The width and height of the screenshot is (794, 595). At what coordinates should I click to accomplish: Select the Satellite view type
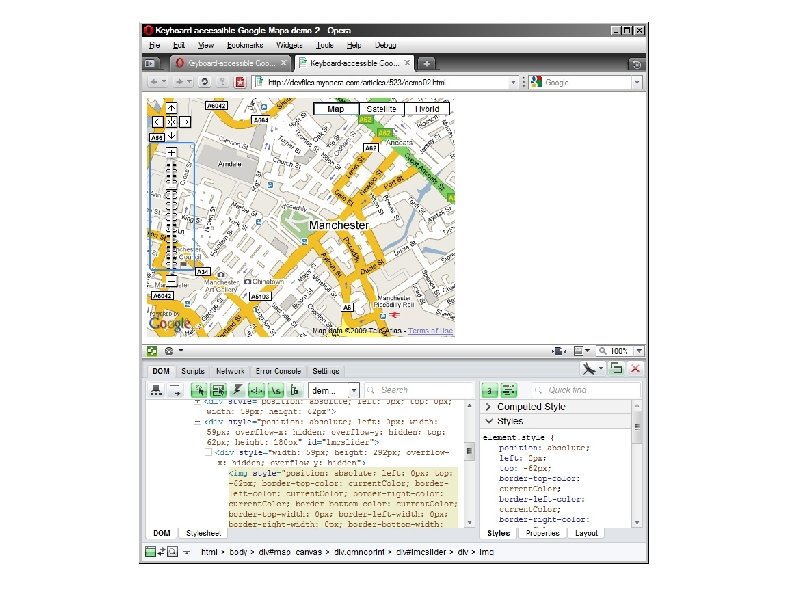(381, 109)
